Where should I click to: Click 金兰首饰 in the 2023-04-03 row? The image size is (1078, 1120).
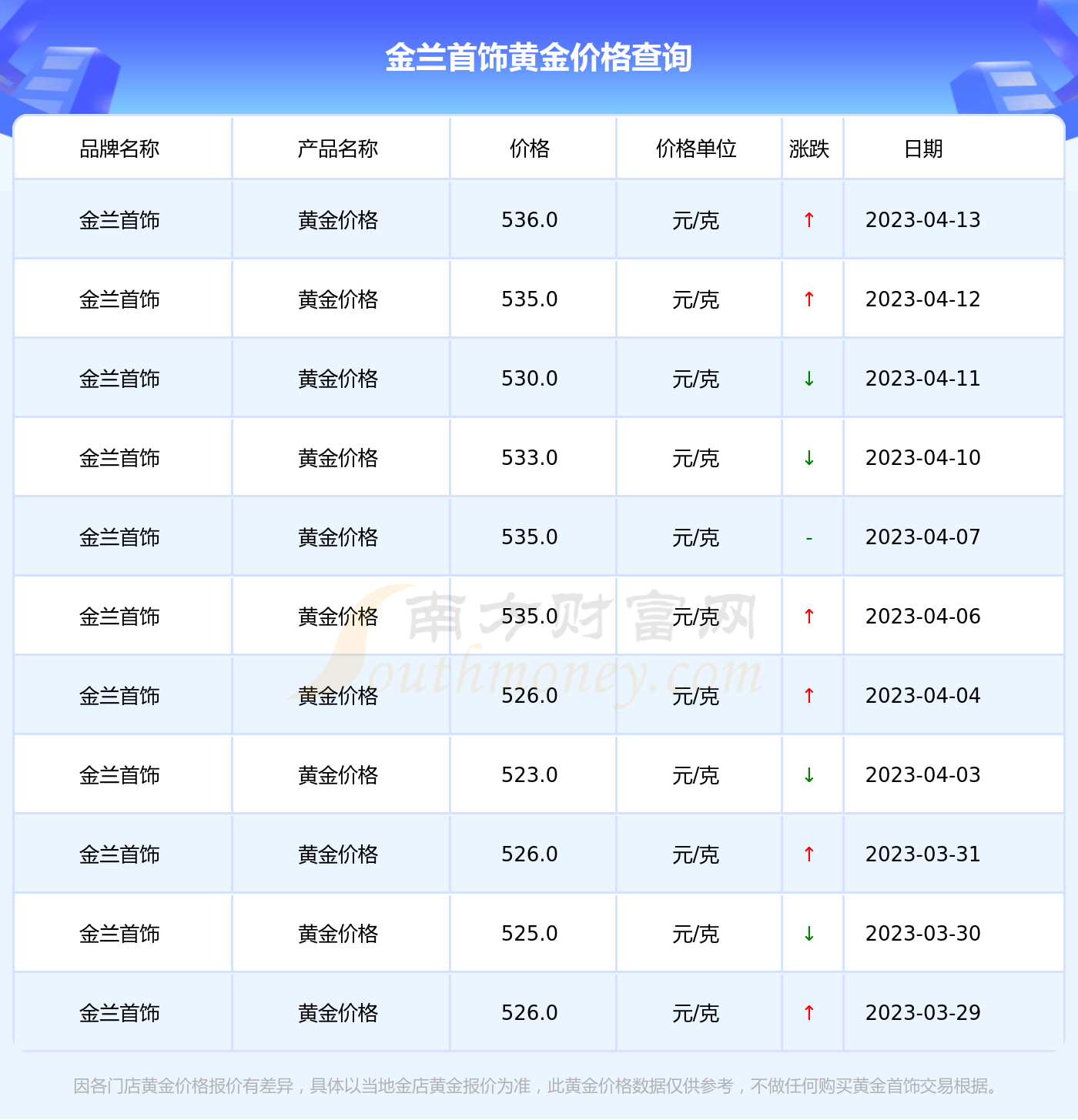[x=119, y=775]
